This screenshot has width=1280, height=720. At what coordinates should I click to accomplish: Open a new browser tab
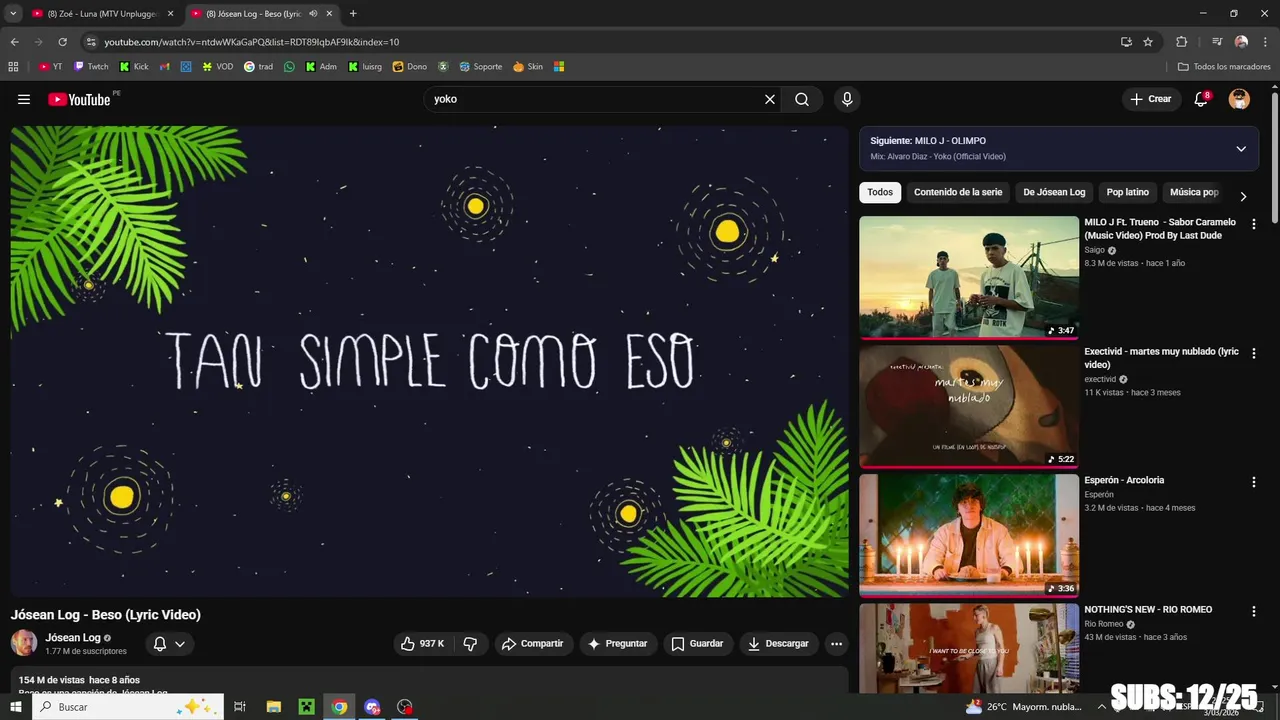point(353,14)
